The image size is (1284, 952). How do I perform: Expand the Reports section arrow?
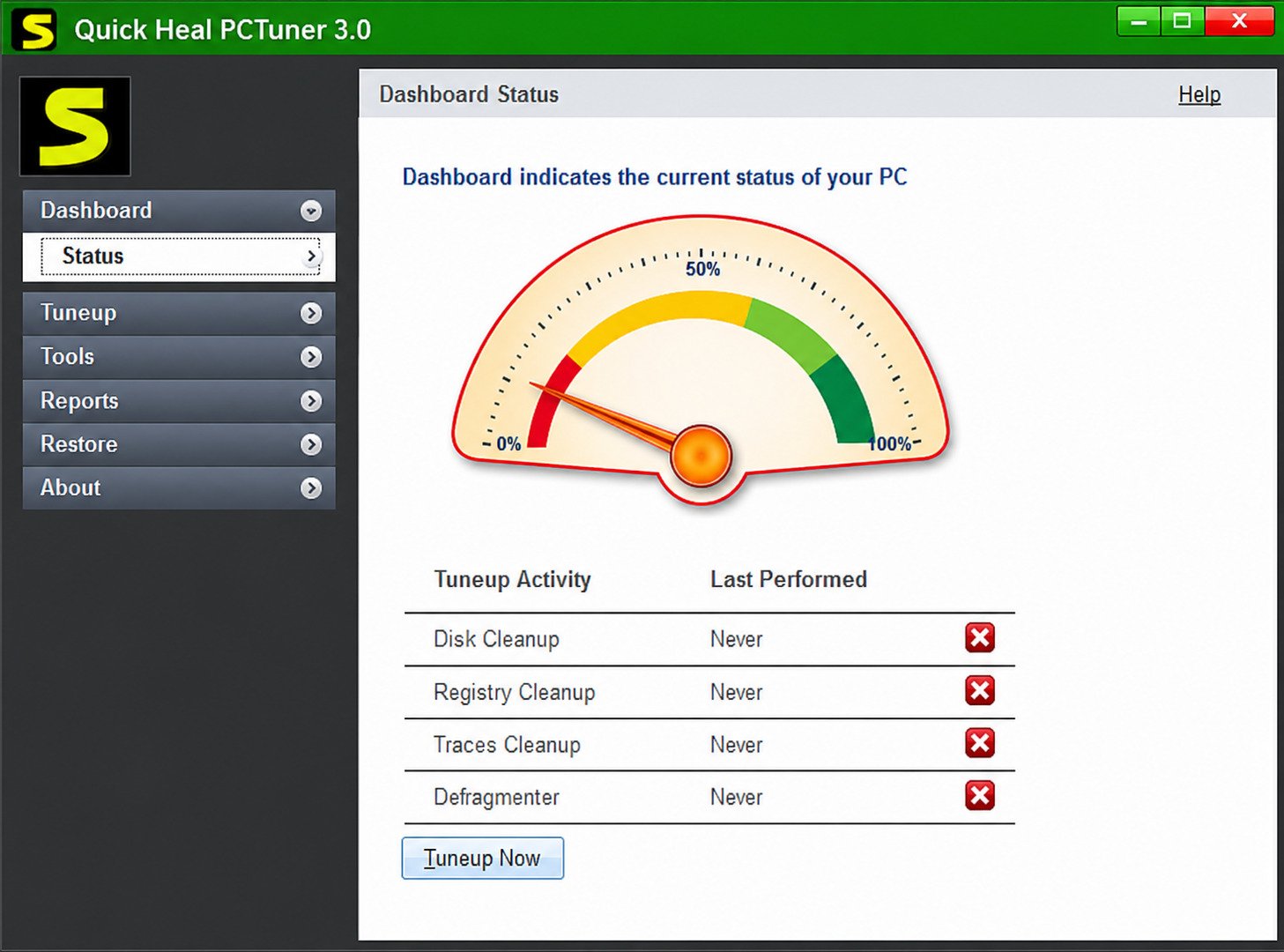(x=310, y=401)
